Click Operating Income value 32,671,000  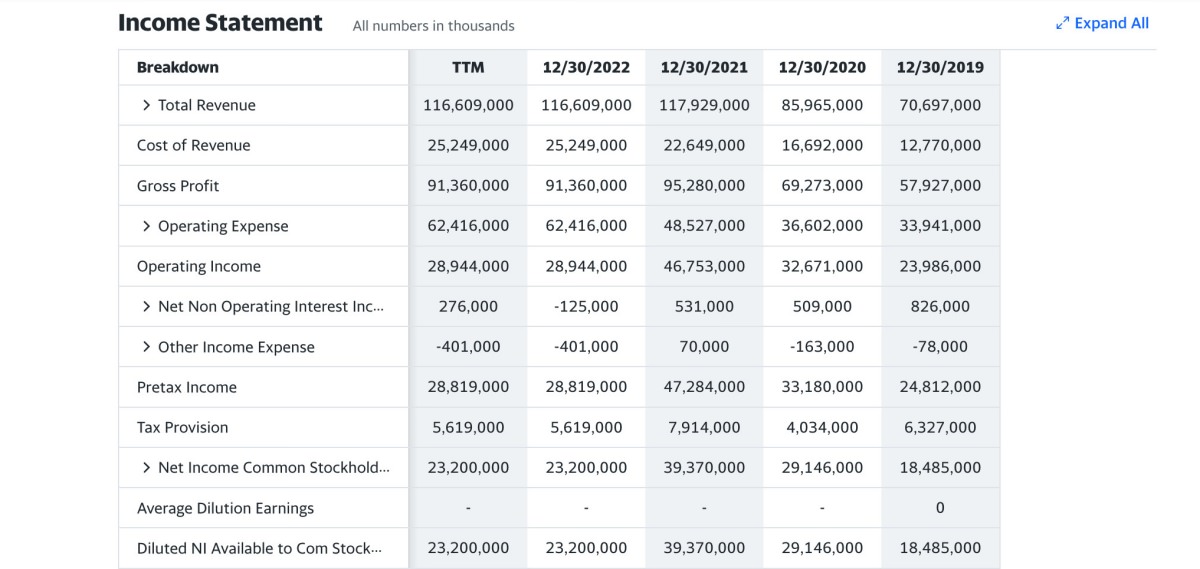point(822,266)
